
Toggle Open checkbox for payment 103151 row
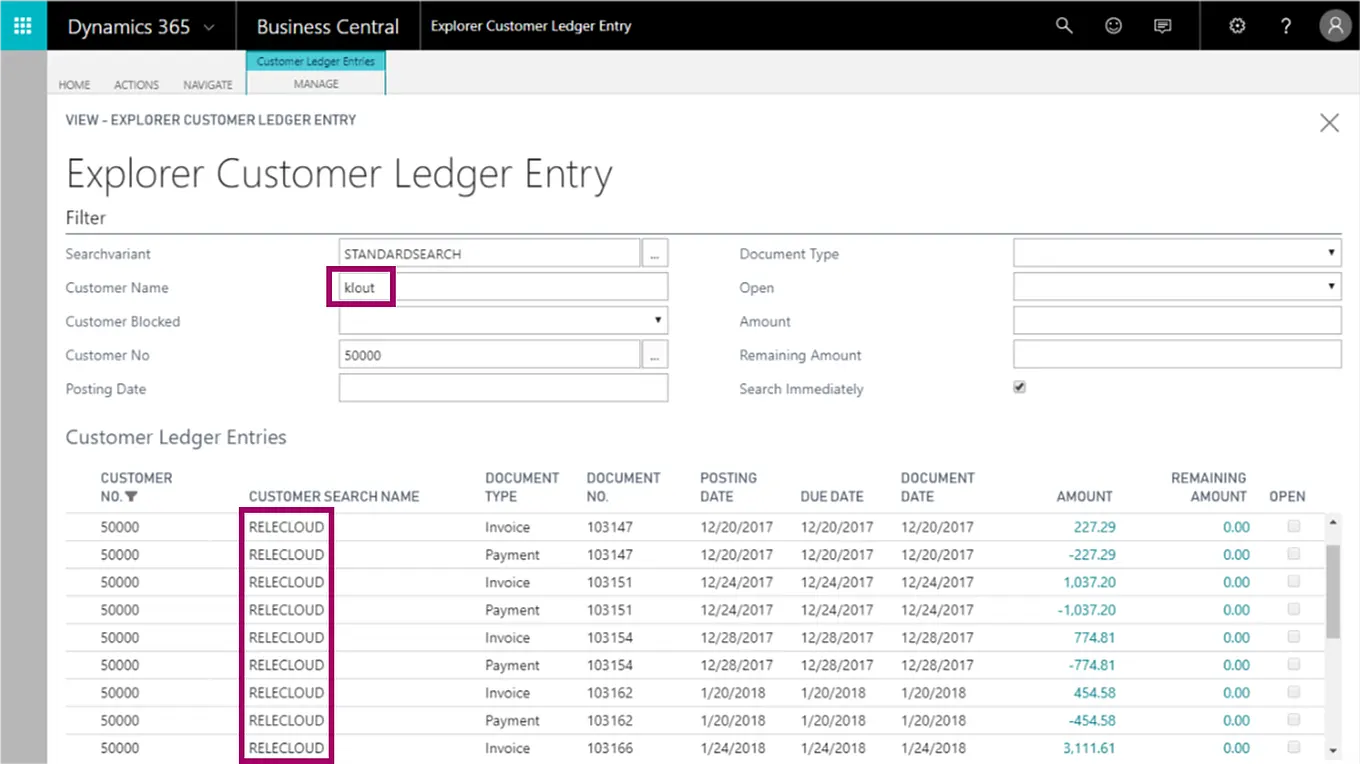(1294, 609)
